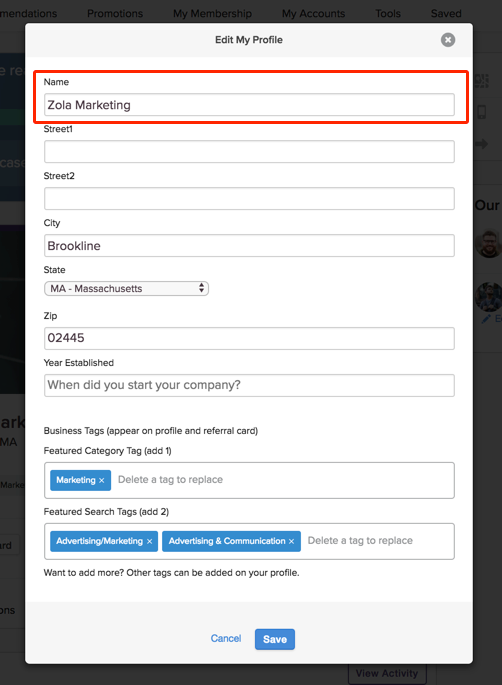Remove the Advertising/Marketing search tag
Image resolution: width=502 pixels, height=685 pixels.
point(149,541)
